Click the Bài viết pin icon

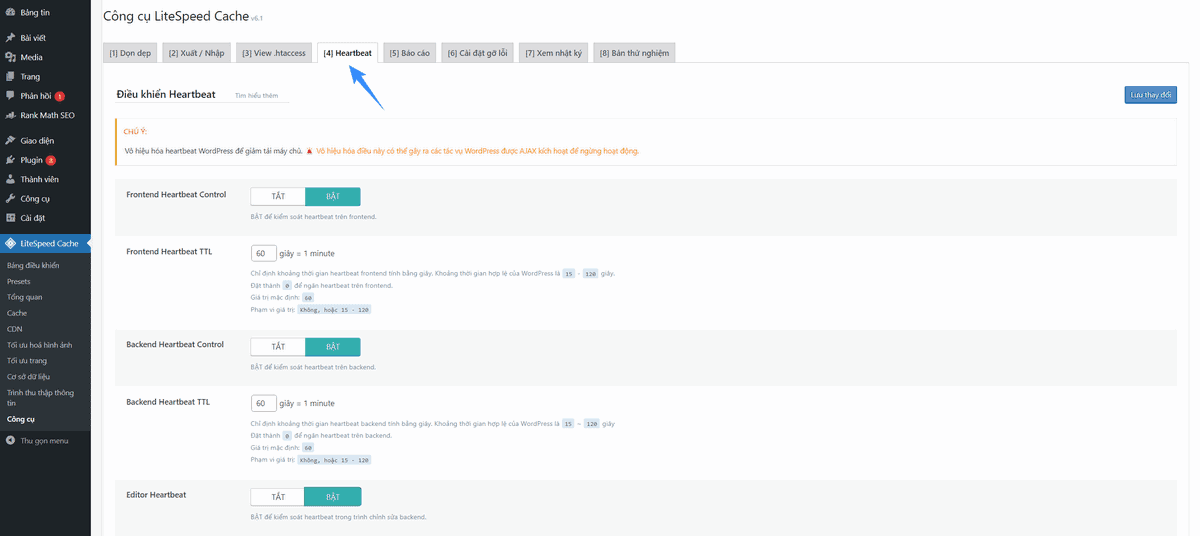(x=10, y=38)
